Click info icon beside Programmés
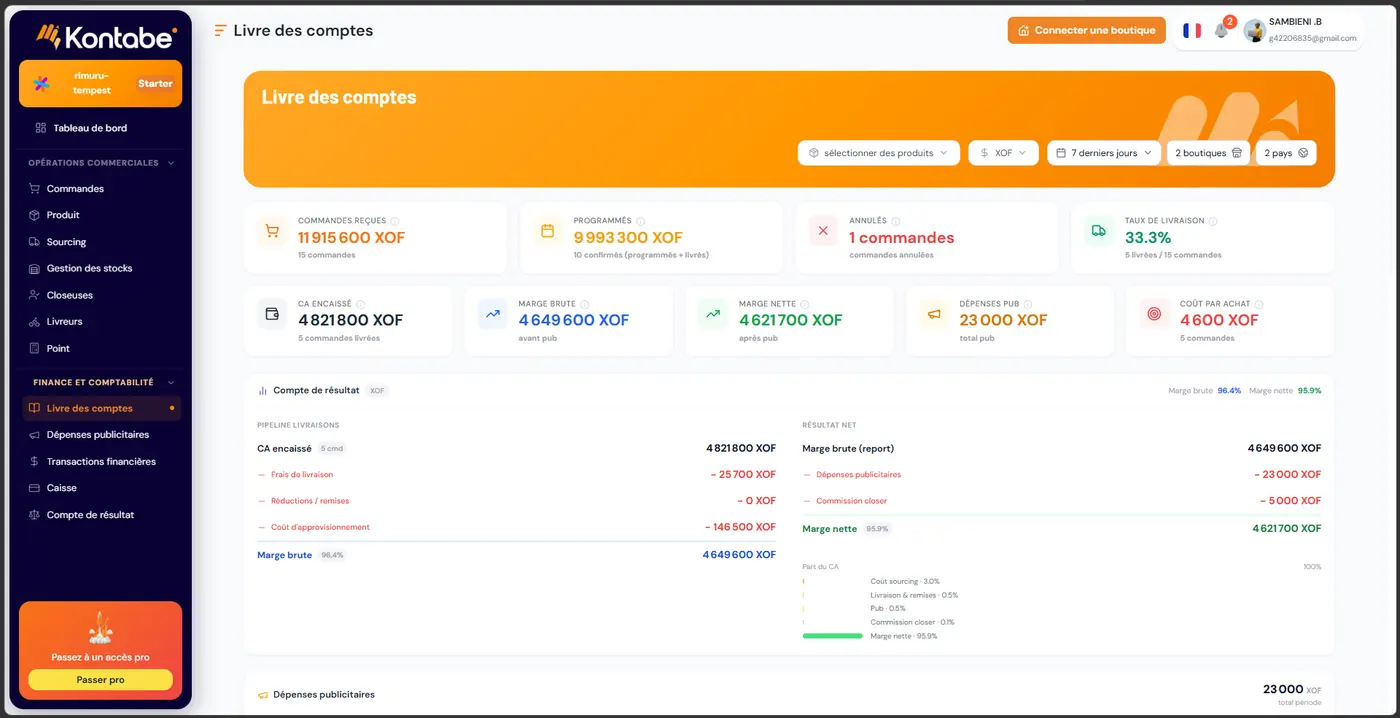This screenshot has width=1400, height=718. 640,221
